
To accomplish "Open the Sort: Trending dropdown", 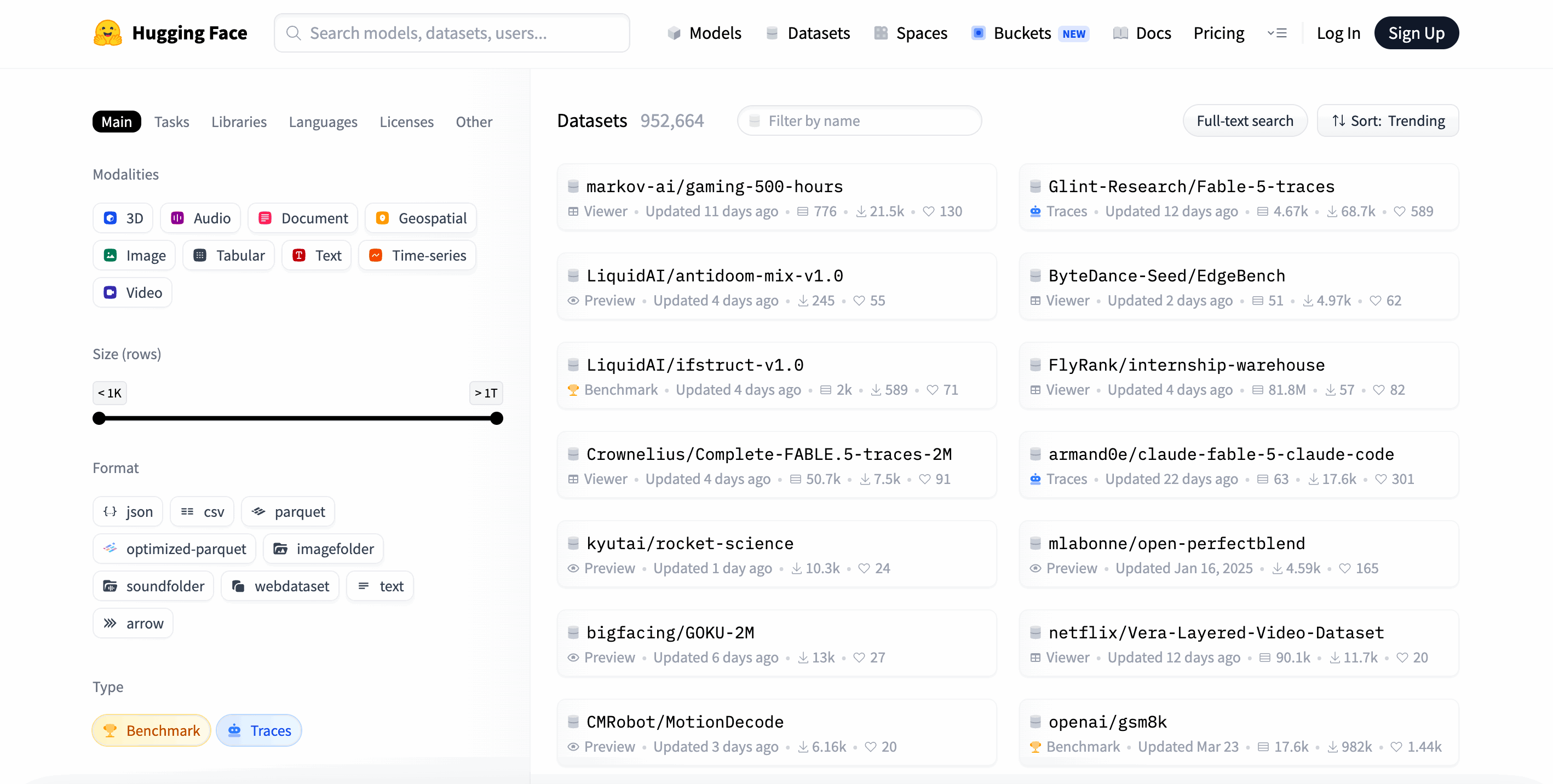I will [x=1388, y=120].
